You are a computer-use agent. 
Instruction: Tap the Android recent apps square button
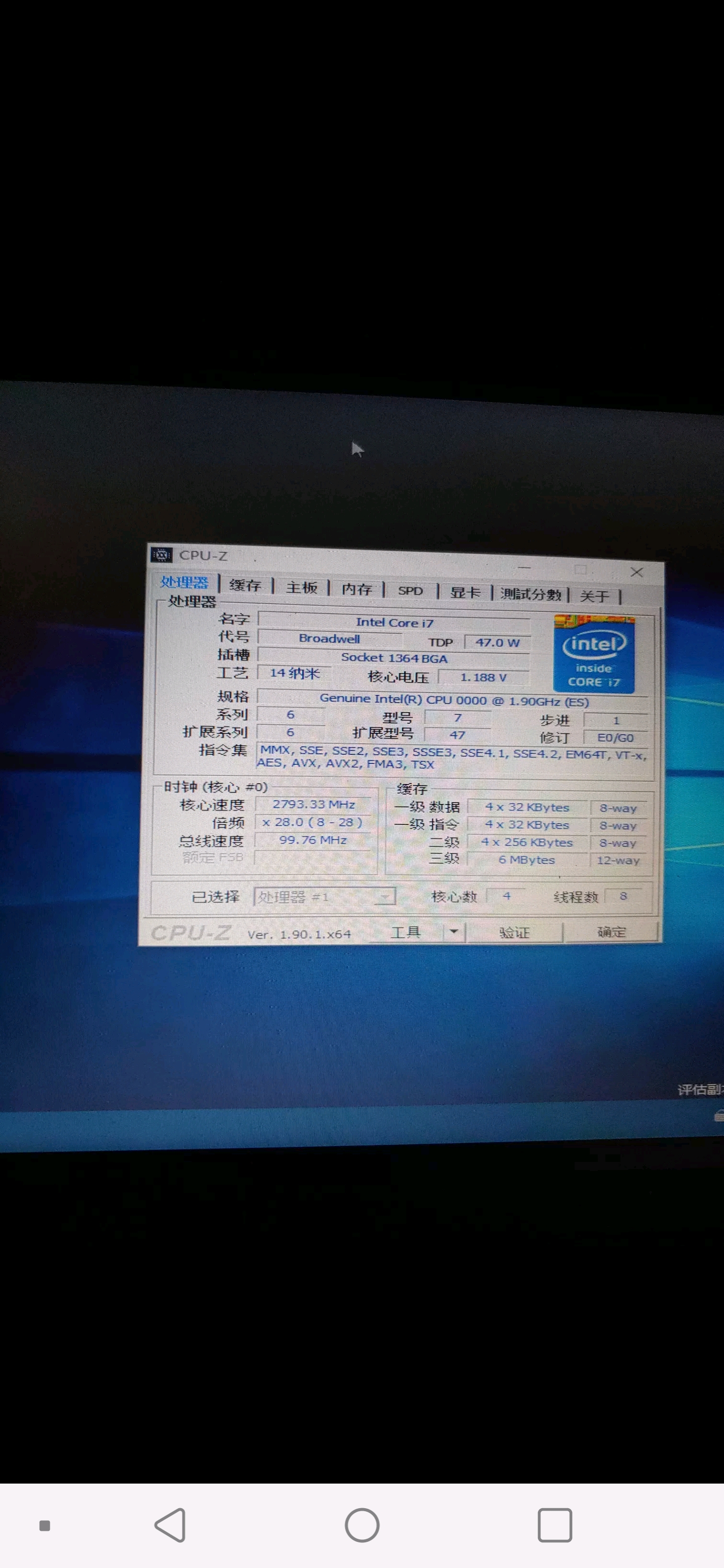click(555, 1525)
